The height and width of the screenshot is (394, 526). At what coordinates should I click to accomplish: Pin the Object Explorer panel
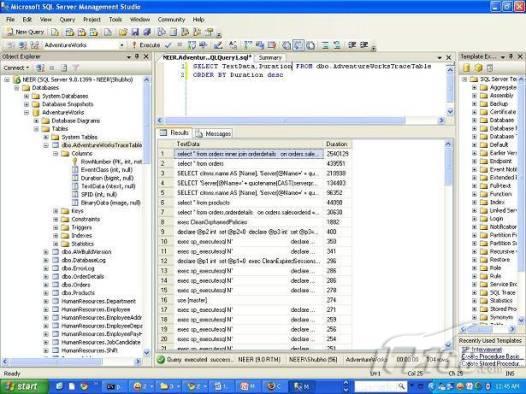(x=137, y=57)
